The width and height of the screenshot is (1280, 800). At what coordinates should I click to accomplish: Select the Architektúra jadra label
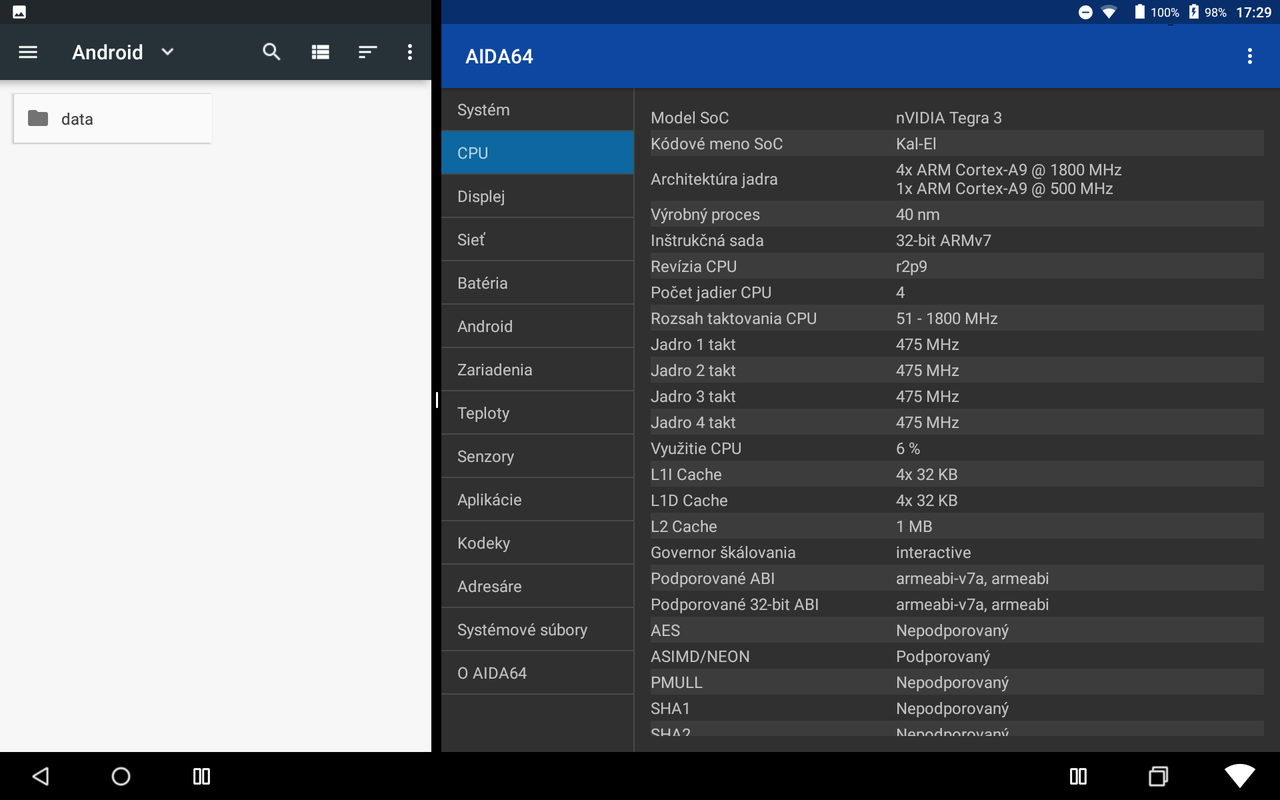(714, 179)
